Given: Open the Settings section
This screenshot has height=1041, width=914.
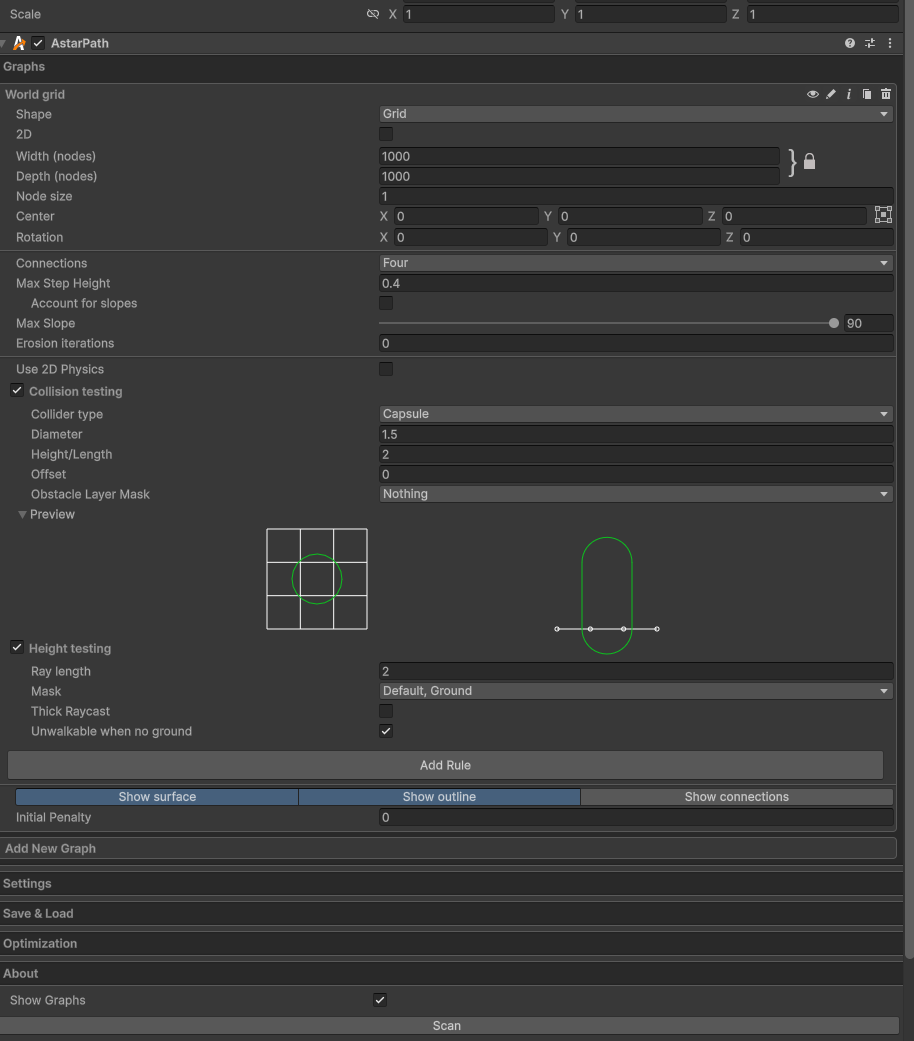Looking at the screenshot, I should click(x=27, y=883).
